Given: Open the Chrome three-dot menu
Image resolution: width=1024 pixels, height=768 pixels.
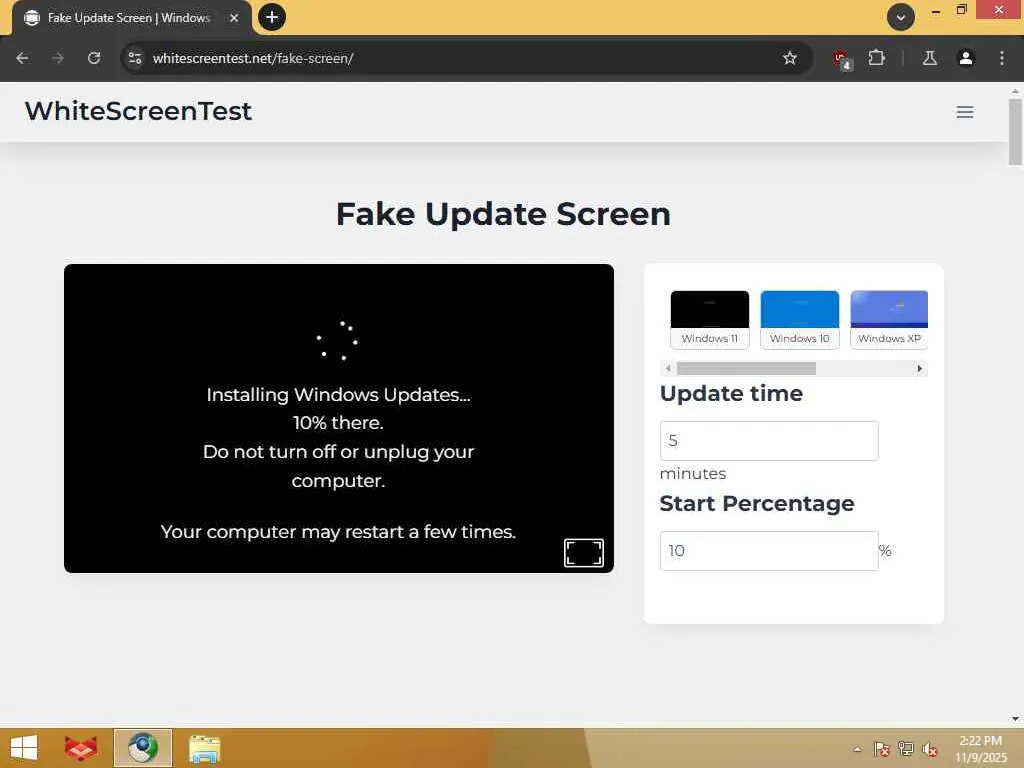Looking at the screenshot, I should tap(1002, 58).
